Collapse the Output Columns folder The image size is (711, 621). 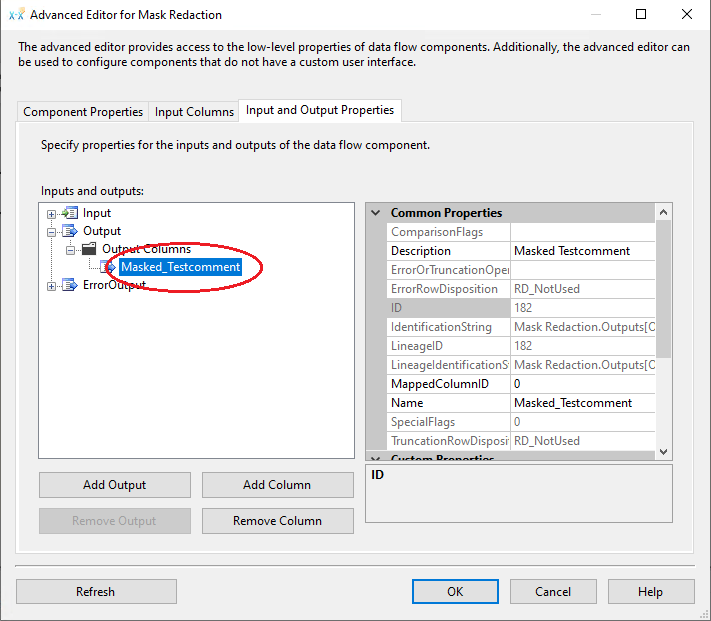point(71,250)
